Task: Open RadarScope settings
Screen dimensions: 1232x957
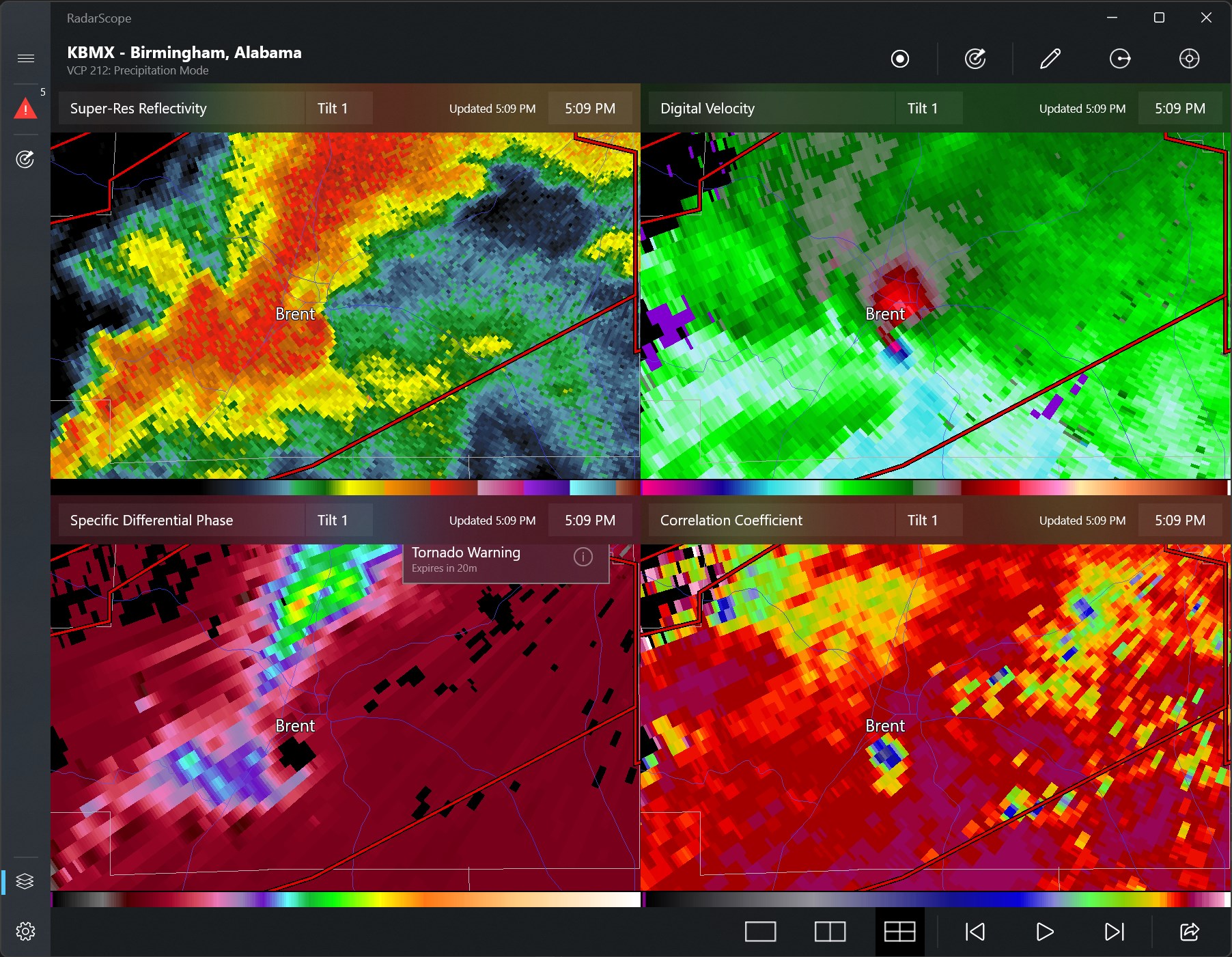Action: coord(26,931)
